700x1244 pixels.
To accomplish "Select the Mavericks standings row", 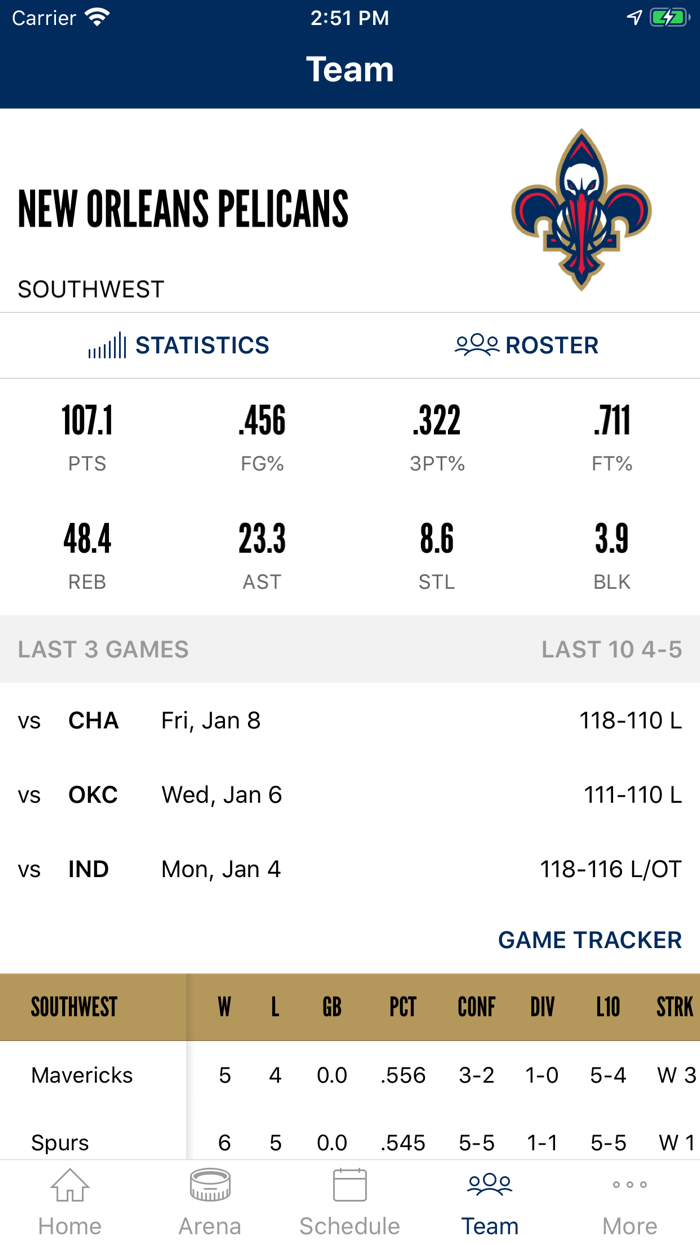I will coord(350,1075).
